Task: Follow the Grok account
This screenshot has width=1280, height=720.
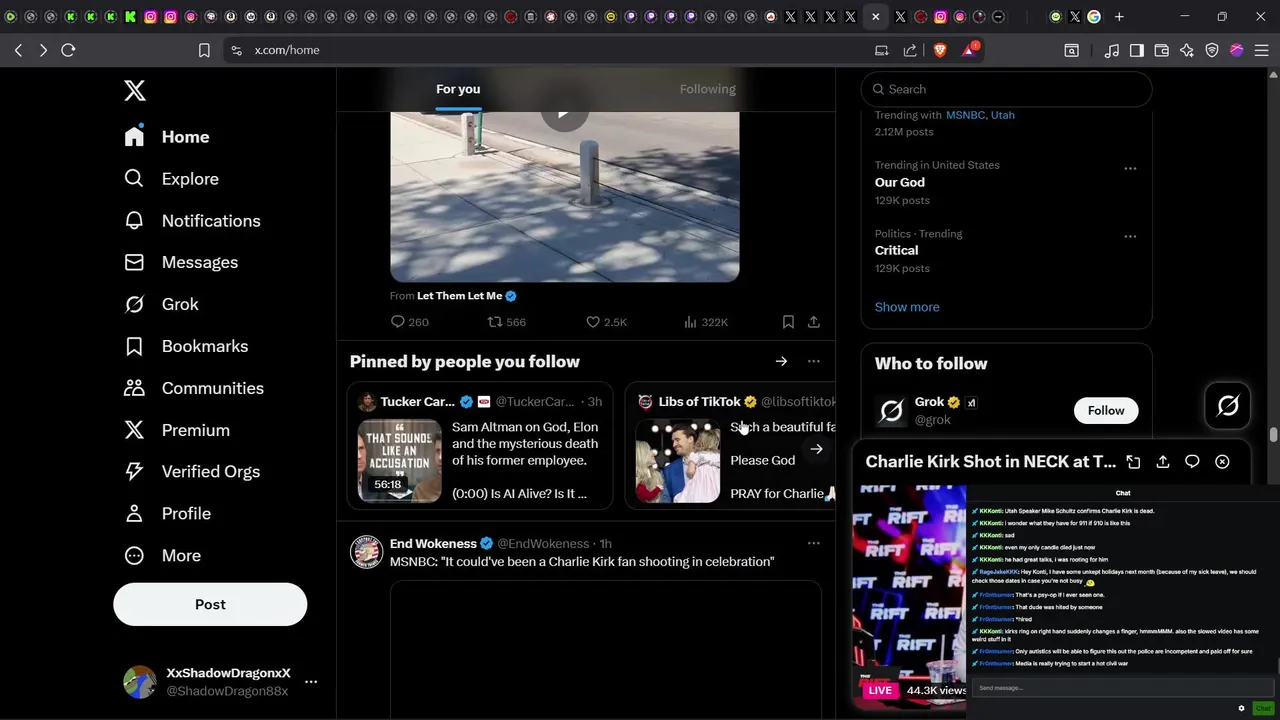Action: [1106, 410]
